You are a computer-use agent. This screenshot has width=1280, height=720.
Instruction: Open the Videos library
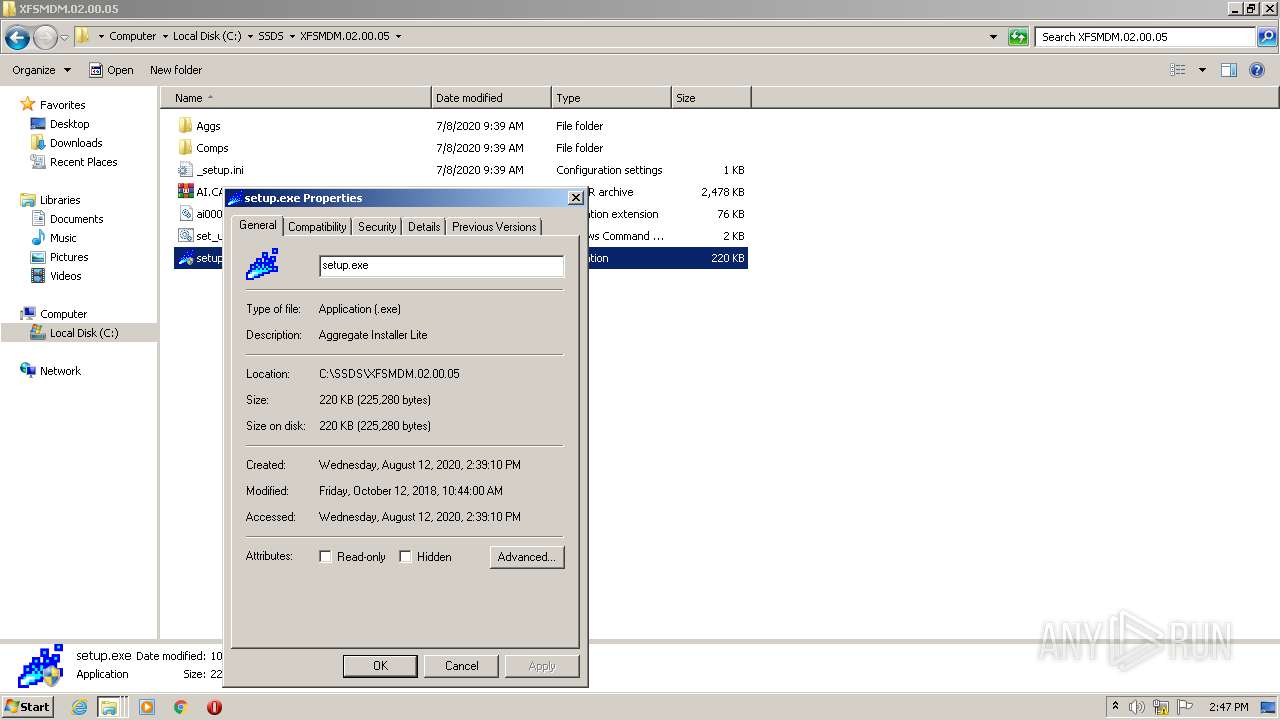(65, 276)
